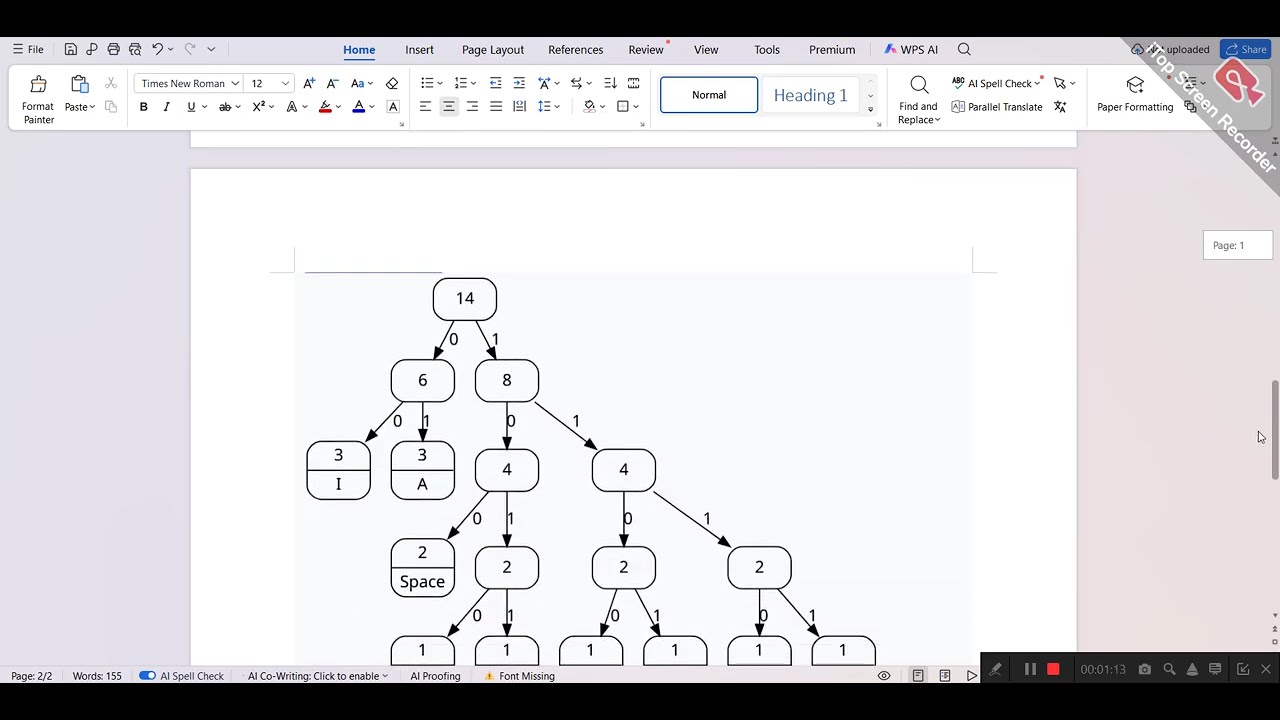Screen dimensions: 1280x720
Task: Click the search magnifier next to WPS AI
Action: 964,49
